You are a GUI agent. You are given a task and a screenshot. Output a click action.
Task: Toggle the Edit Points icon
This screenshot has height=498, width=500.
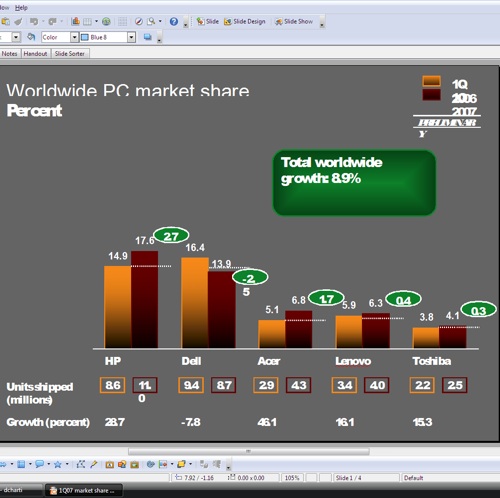click(81, 464)
